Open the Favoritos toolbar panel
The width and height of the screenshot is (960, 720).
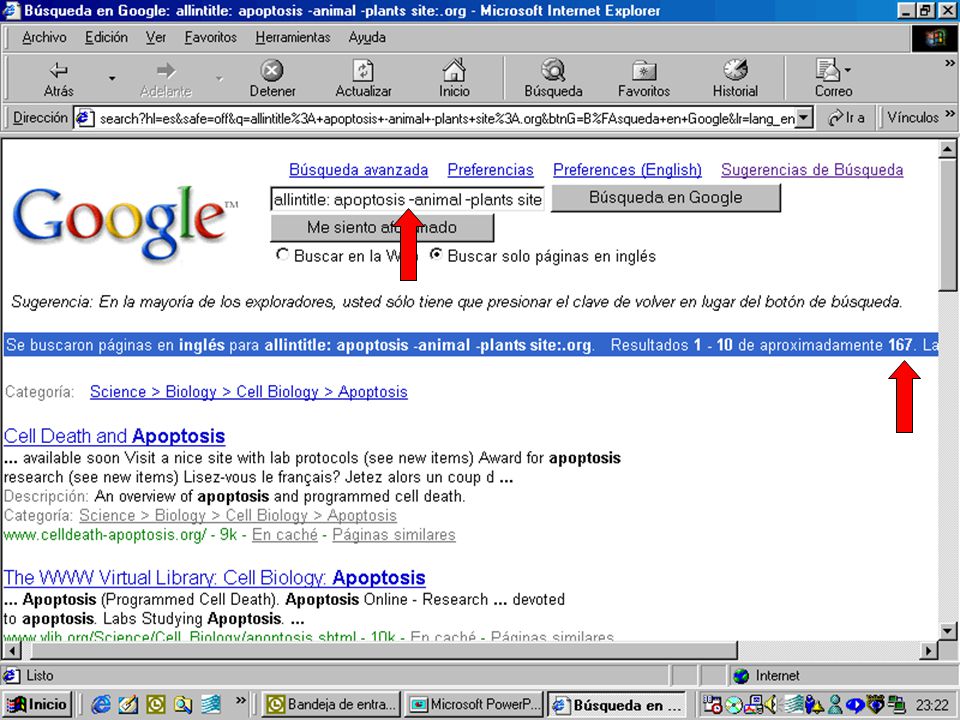tap(643, 78)
